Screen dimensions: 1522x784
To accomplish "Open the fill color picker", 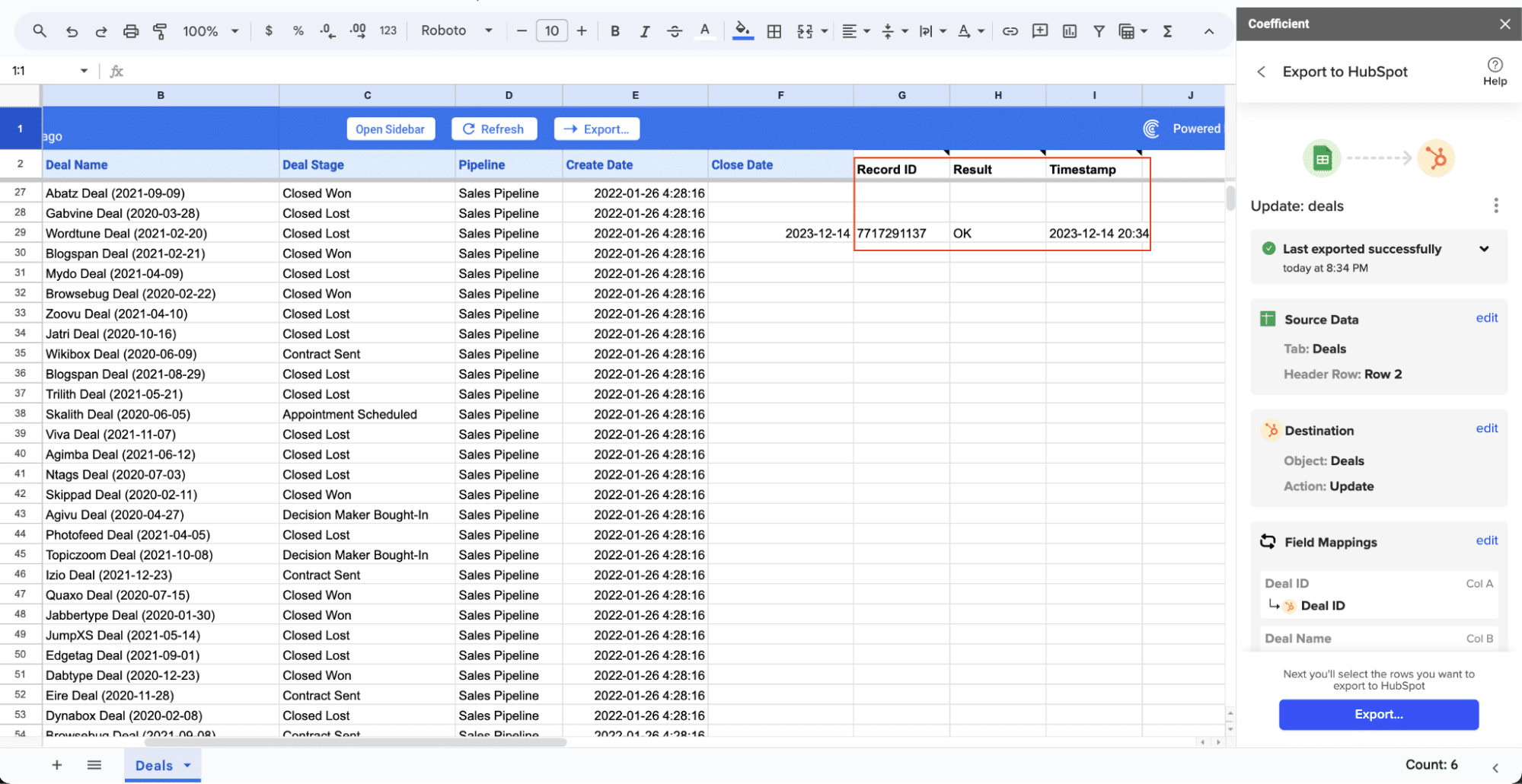I will (742, 31).
